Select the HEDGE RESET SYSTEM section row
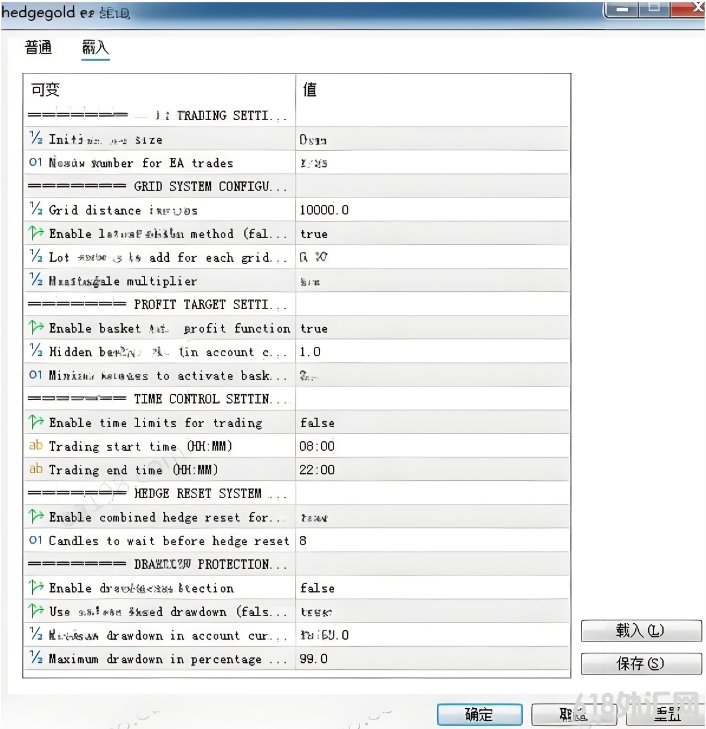This screenshot has height=729, width=706. (x=296, y=493)
